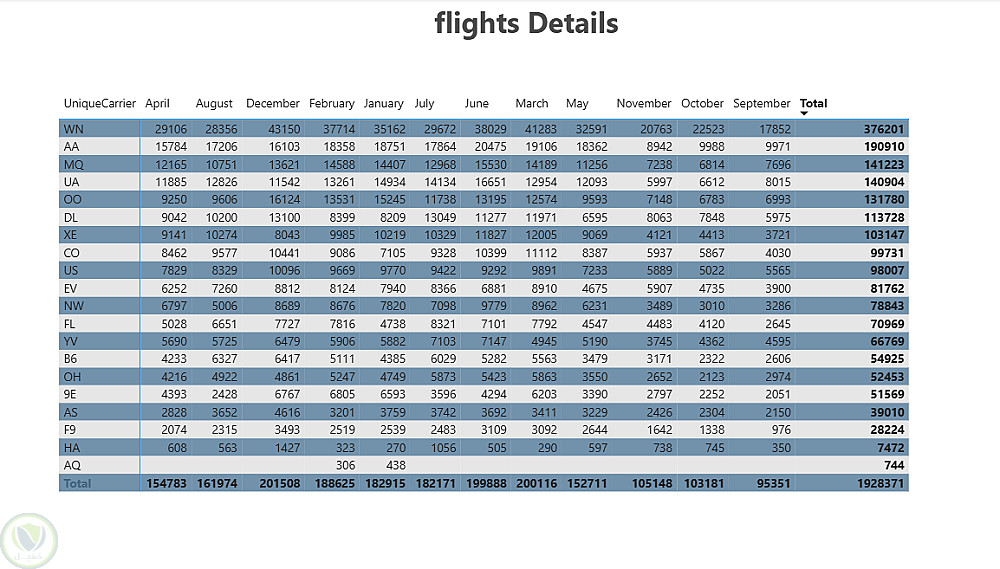Sort the table by December column
The height and width of the screenshot is (569, 1000).
coord(272,103)
